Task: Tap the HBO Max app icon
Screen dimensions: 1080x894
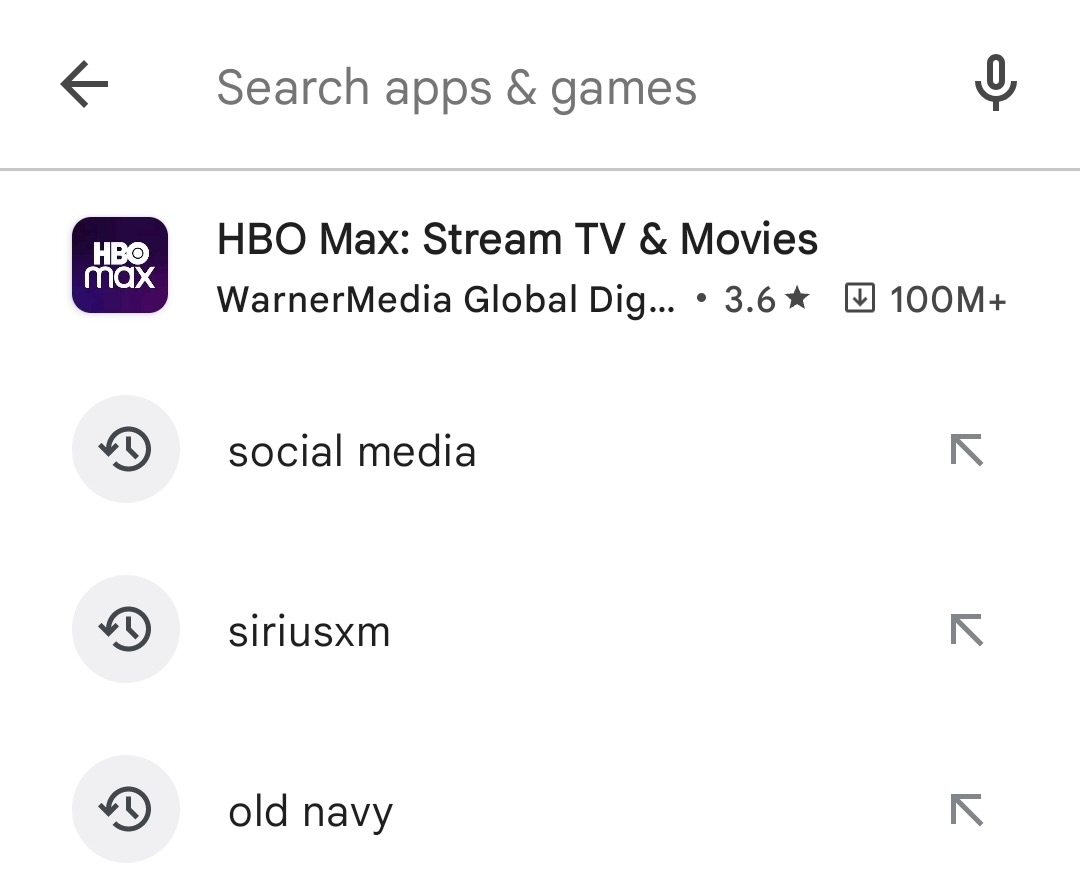Action: point(120,265)
